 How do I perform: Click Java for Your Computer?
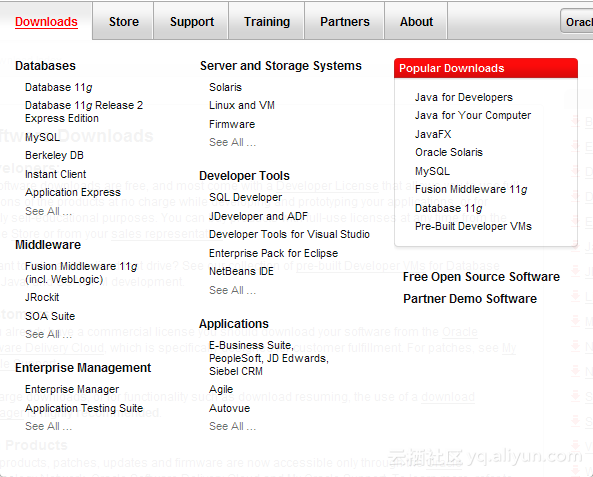[x=473, y=115]
